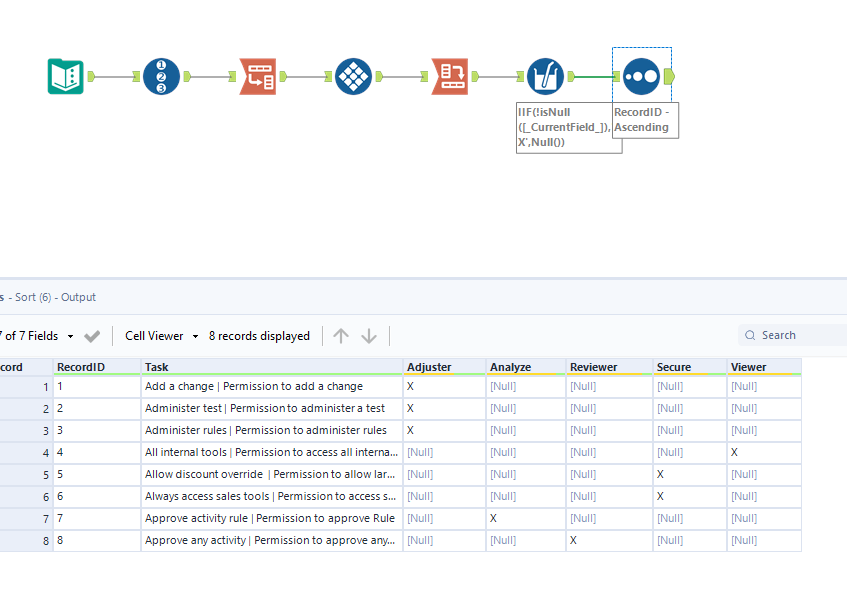Click inside the Search input box
847x602 pixels.
click(795, 335)
